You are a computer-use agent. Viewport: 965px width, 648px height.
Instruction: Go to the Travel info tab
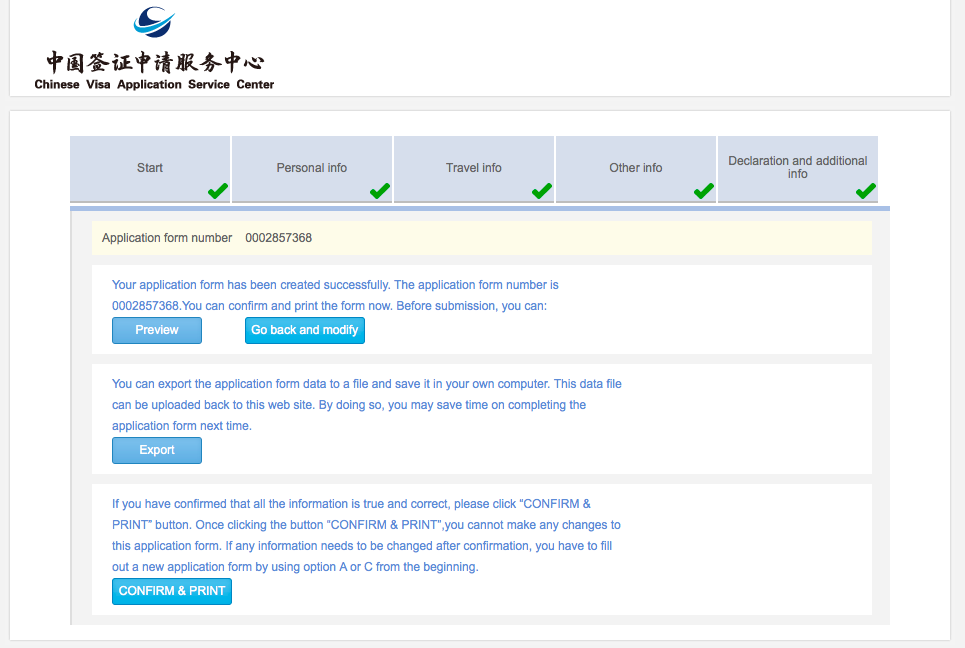pyautogui.click(x=474, y=168)
